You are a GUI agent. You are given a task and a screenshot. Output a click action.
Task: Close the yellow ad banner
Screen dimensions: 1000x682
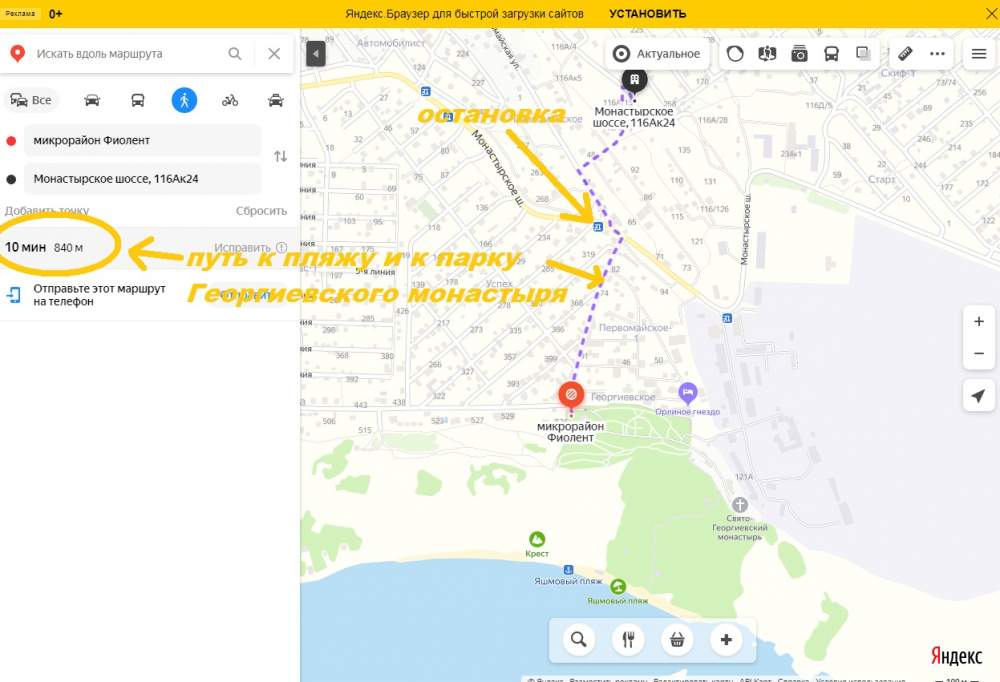[991, 13]
